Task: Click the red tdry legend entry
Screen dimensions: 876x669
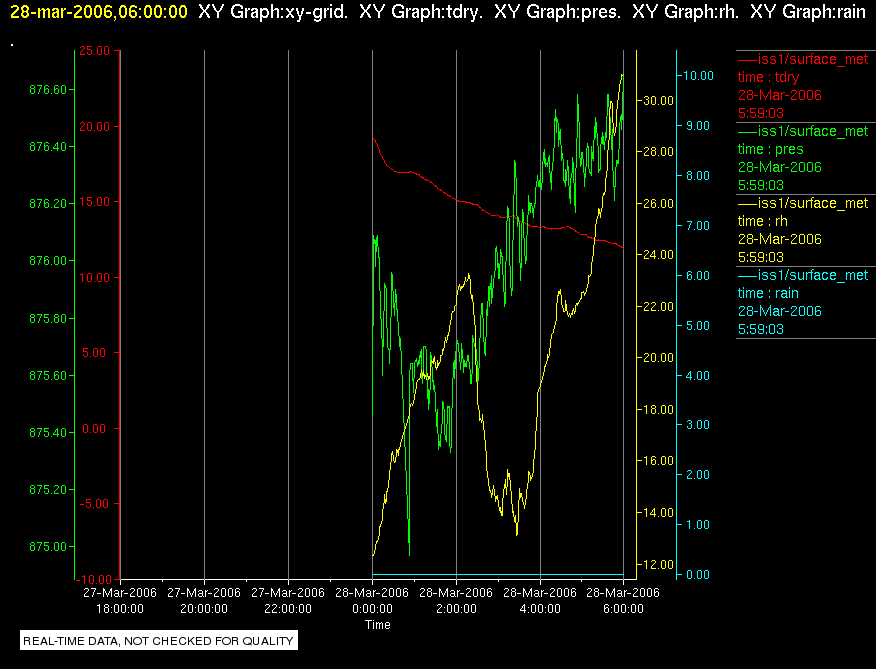Action: click(x=806, y=86)
